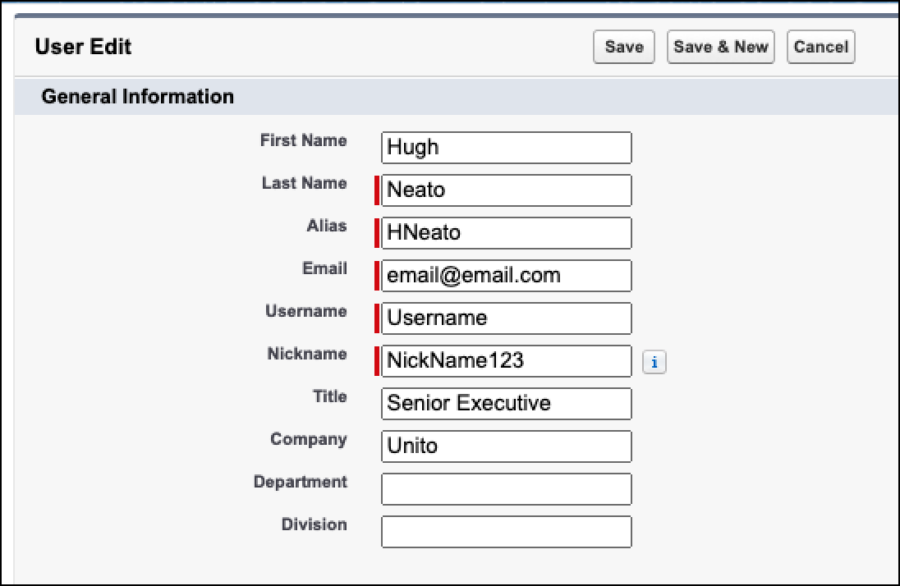Viewport: 900px width, 586px height.
Task: Click the Save button
Action: point(622,46)
